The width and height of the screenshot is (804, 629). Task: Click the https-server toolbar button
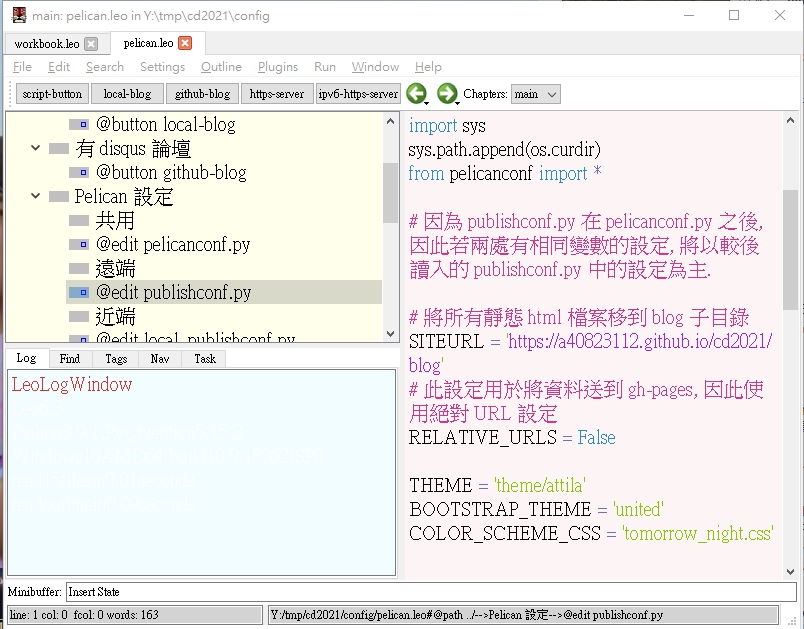click(277, 94)
